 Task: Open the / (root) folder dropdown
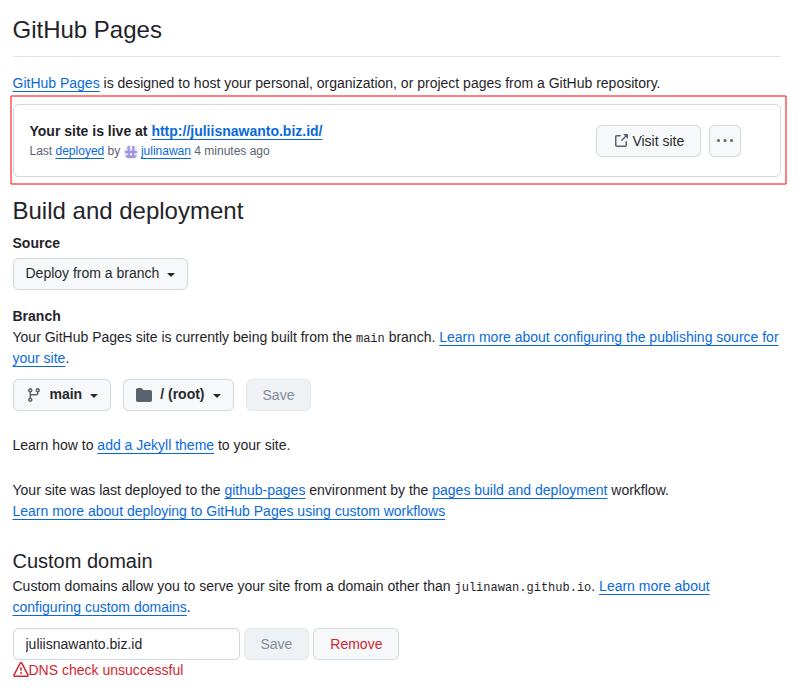[178, 395]
